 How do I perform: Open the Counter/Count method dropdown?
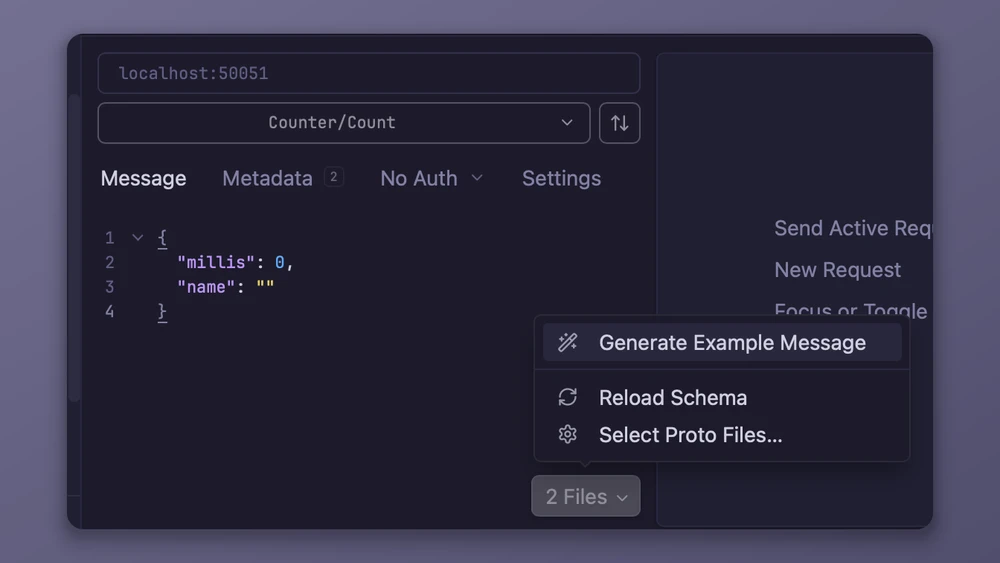pos(344,123)
